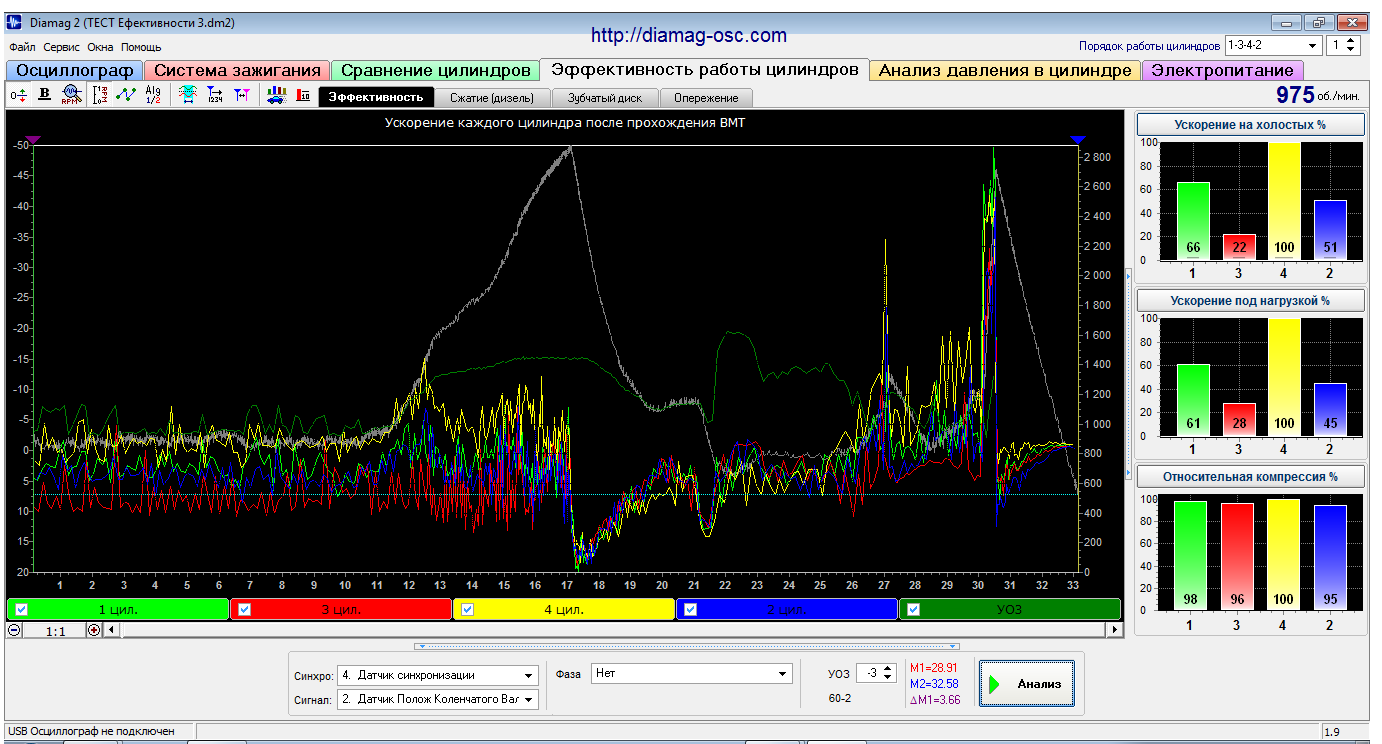Select the Зубчатый диск sub-tab
This screenshot has height=744, width=1382.
[604, 97]
